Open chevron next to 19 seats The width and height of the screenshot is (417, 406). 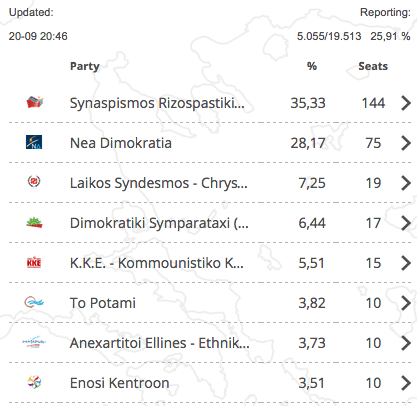point(406,183)
